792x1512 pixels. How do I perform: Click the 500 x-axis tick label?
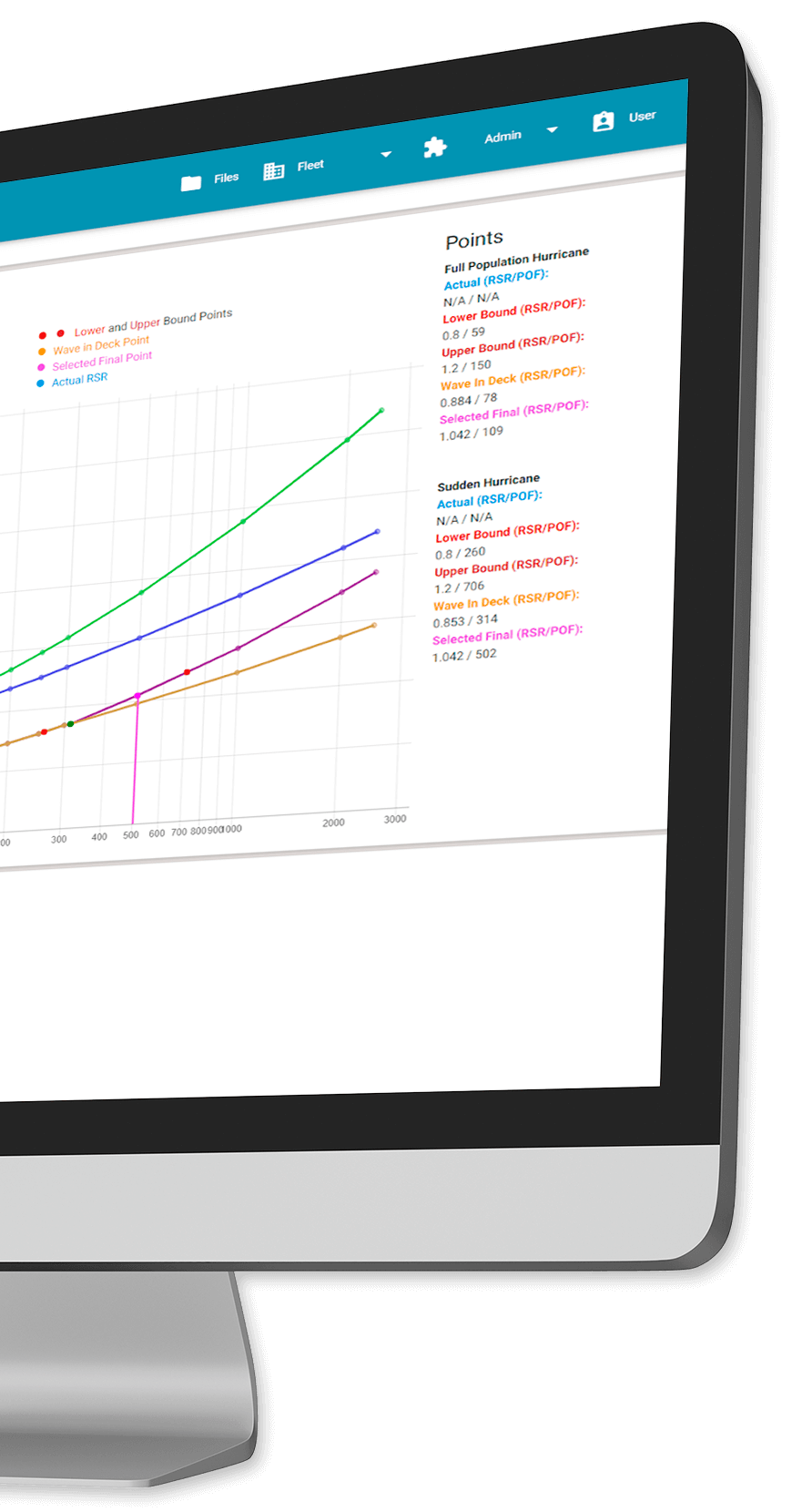[131, 834]
